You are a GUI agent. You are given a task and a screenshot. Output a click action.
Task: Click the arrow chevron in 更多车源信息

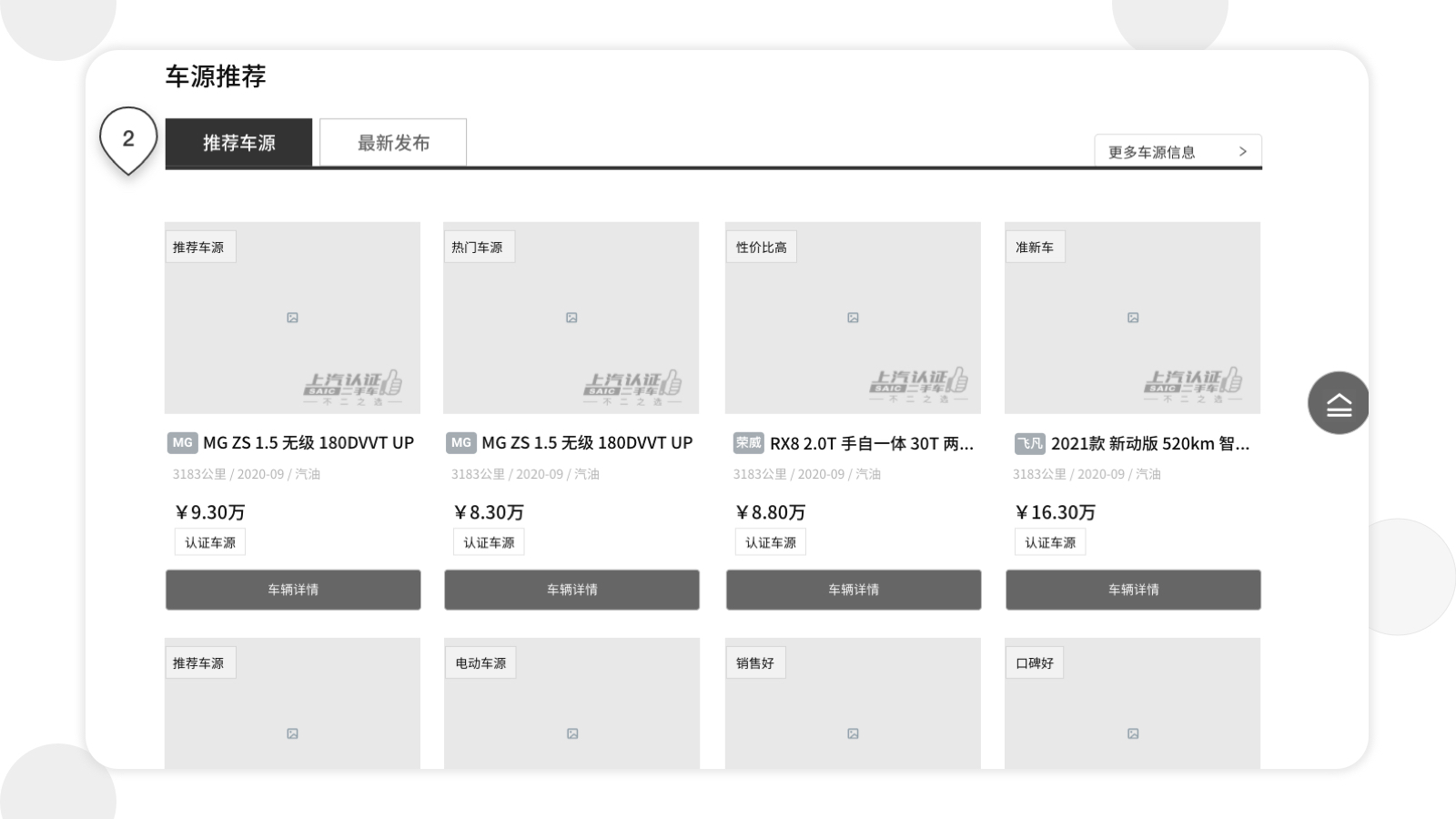pyautogui.click(x=1243, y=151)
